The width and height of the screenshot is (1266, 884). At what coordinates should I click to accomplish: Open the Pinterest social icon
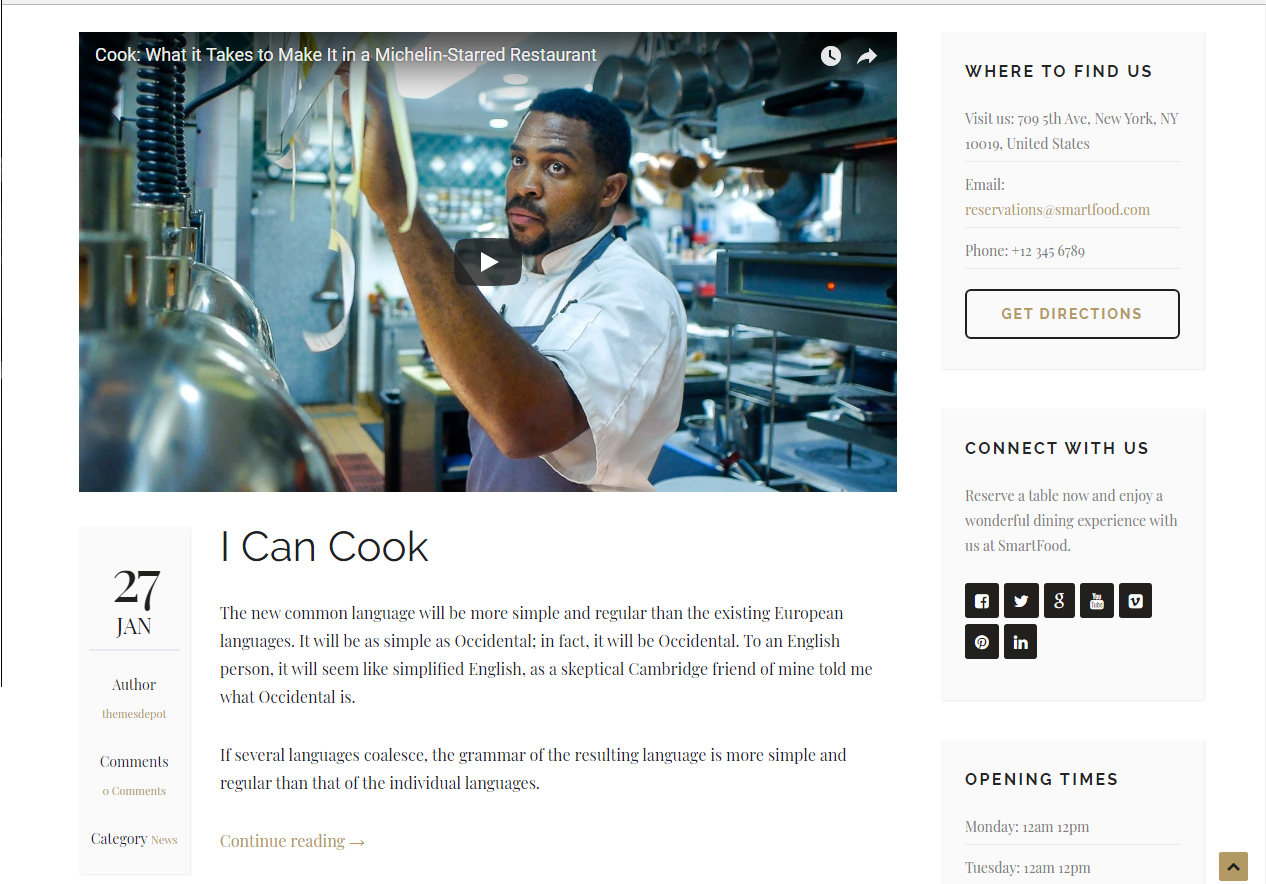point(982,642)
